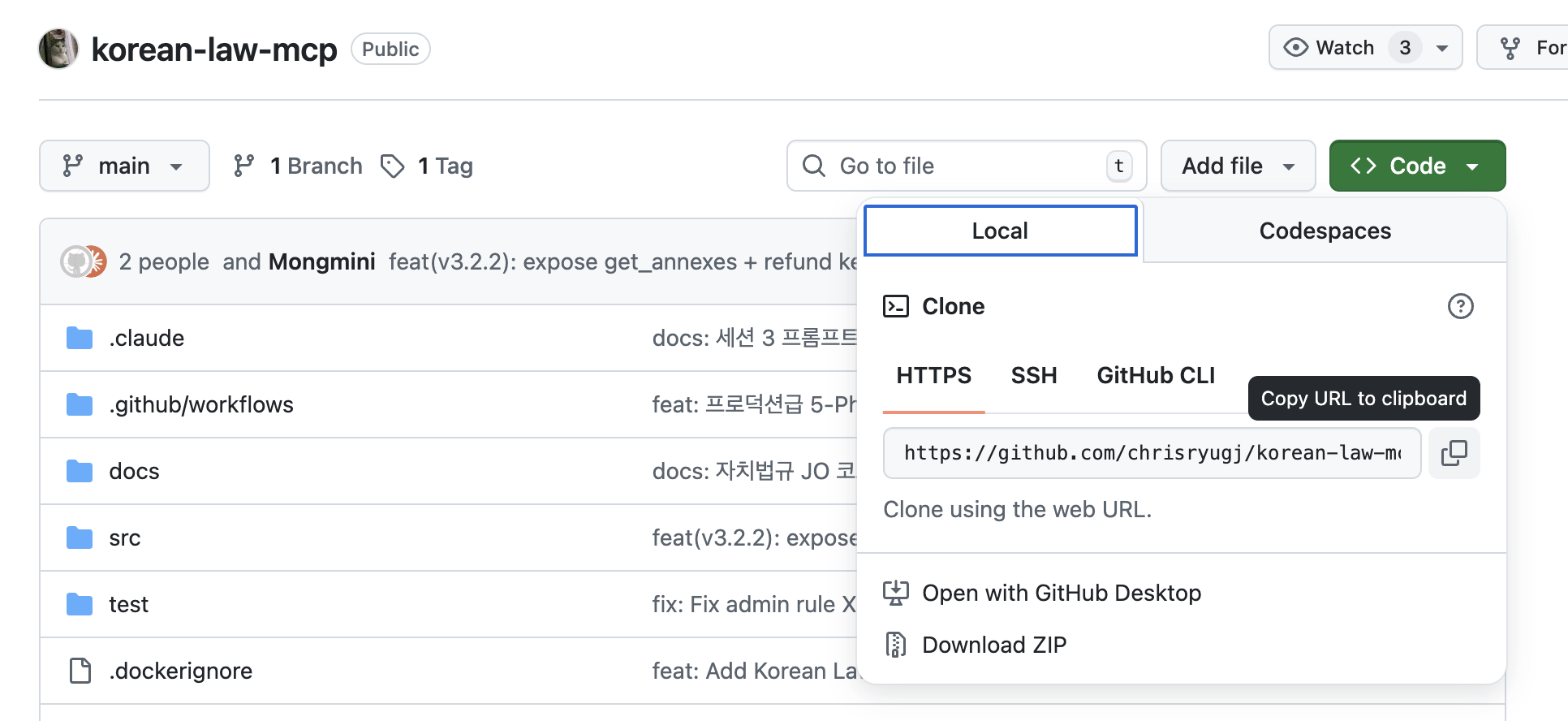Viewport: 1568px width, 721px height.
Task: Open the Add file dropdown
Action: 1238,166
